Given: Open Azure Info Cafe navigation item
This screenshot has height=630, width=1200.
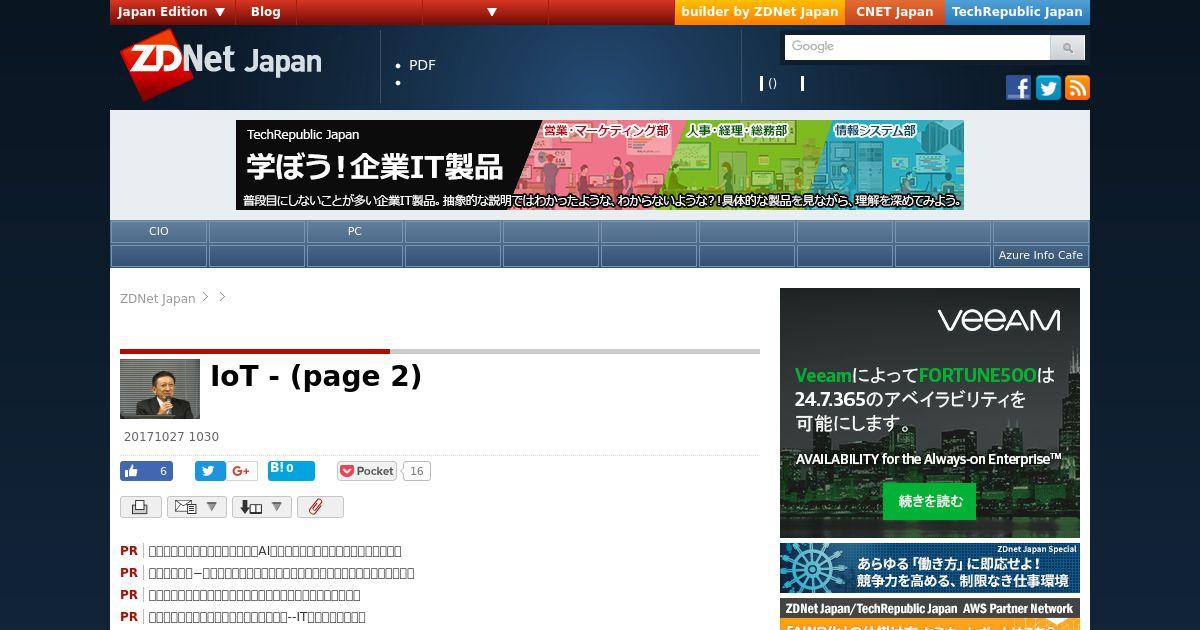Looking at the screenshot, I should point(1040,255).
